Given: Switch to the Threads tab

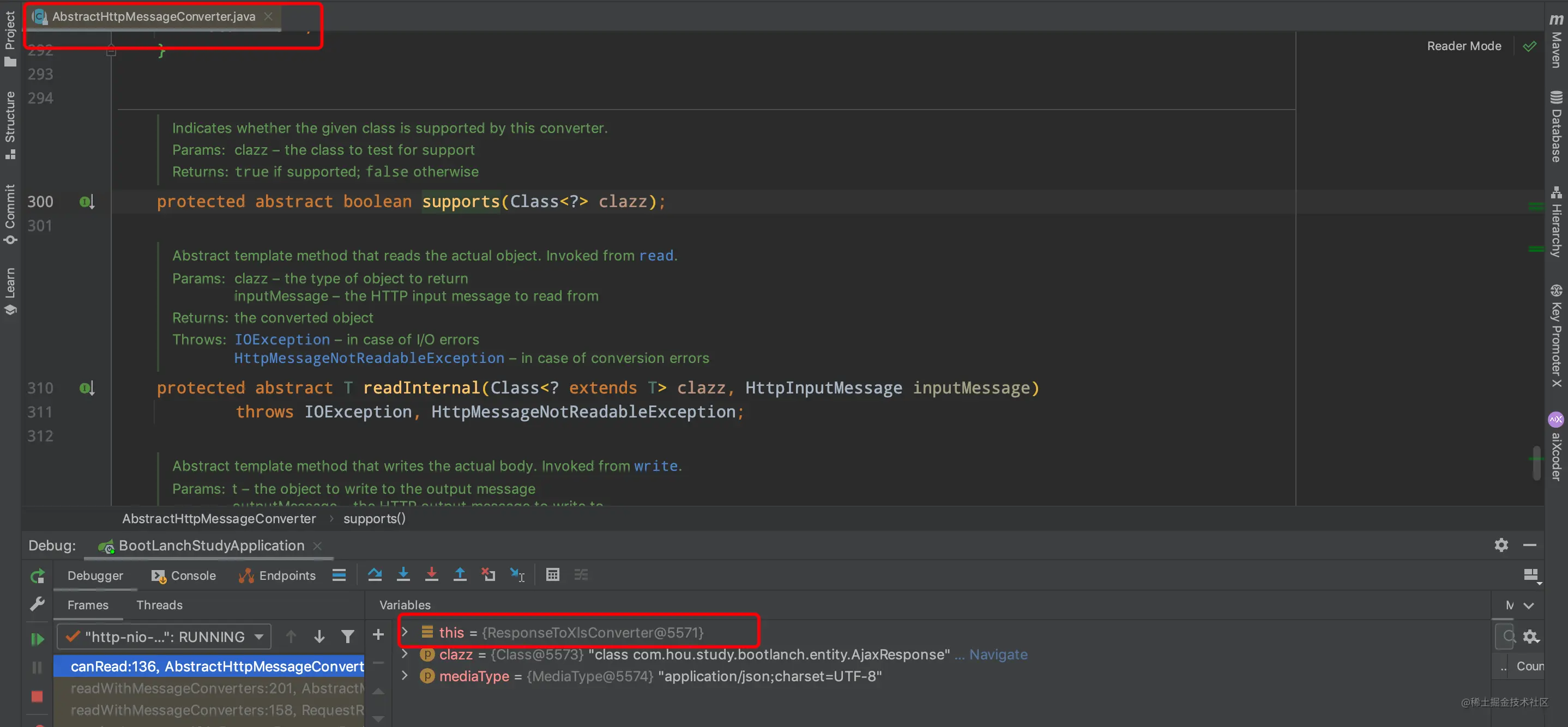Looking at the screenshot, I should point(160,605).
